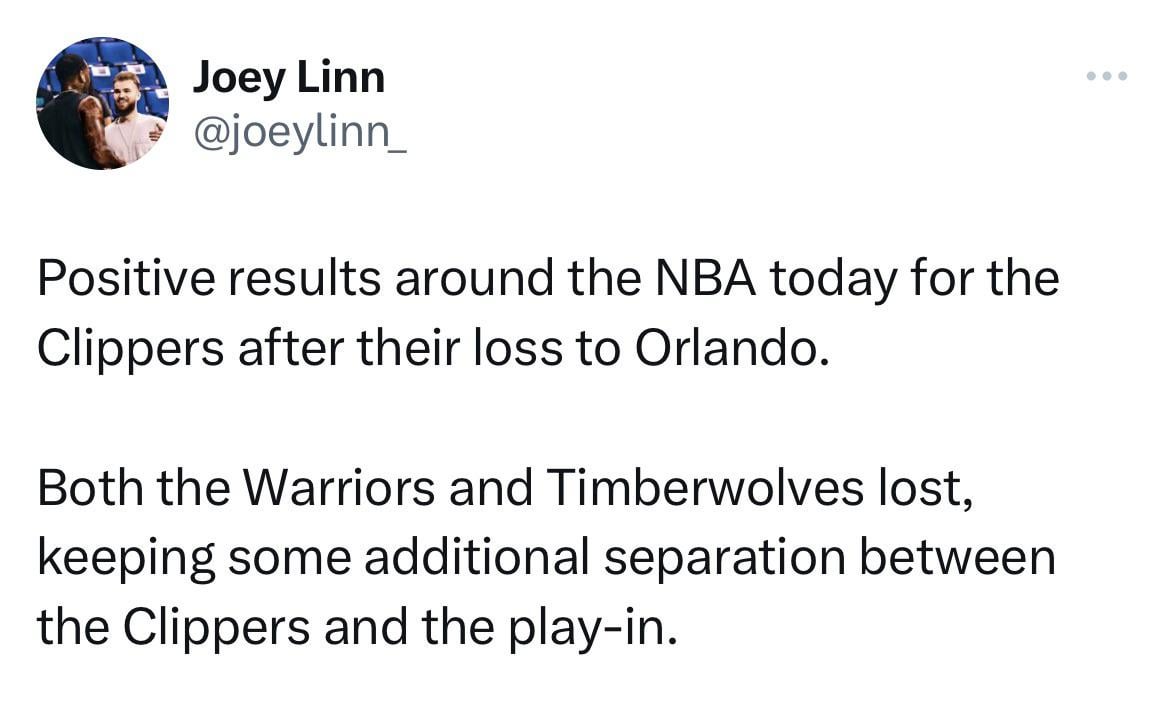The width and height of the screenshot is (1170, 708).
Task: Click the word "keeping" in the tweet
Action: coord(125,558)
